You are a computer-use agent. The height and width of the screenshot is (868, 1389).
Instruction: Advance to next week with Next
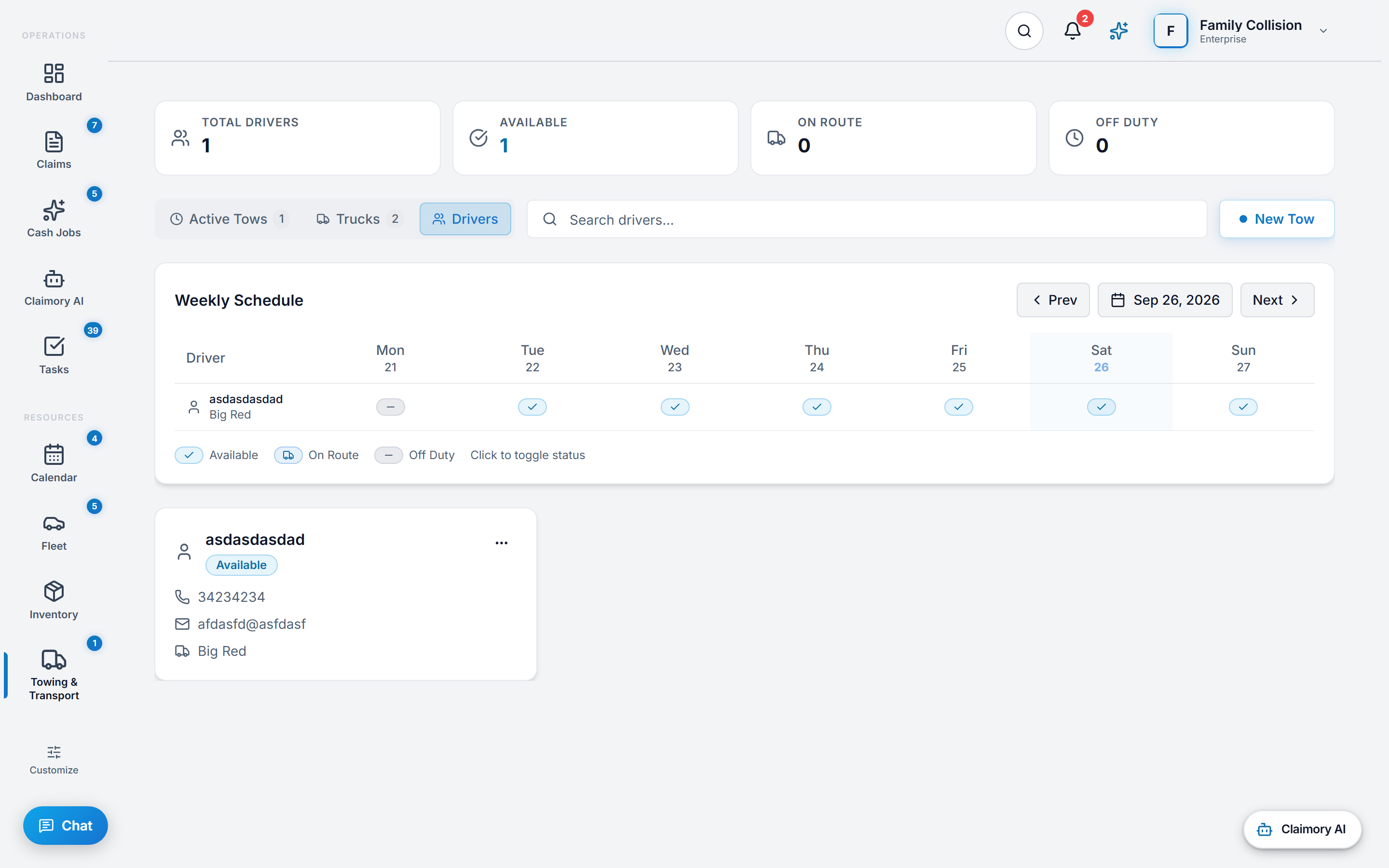[1277, 299]
